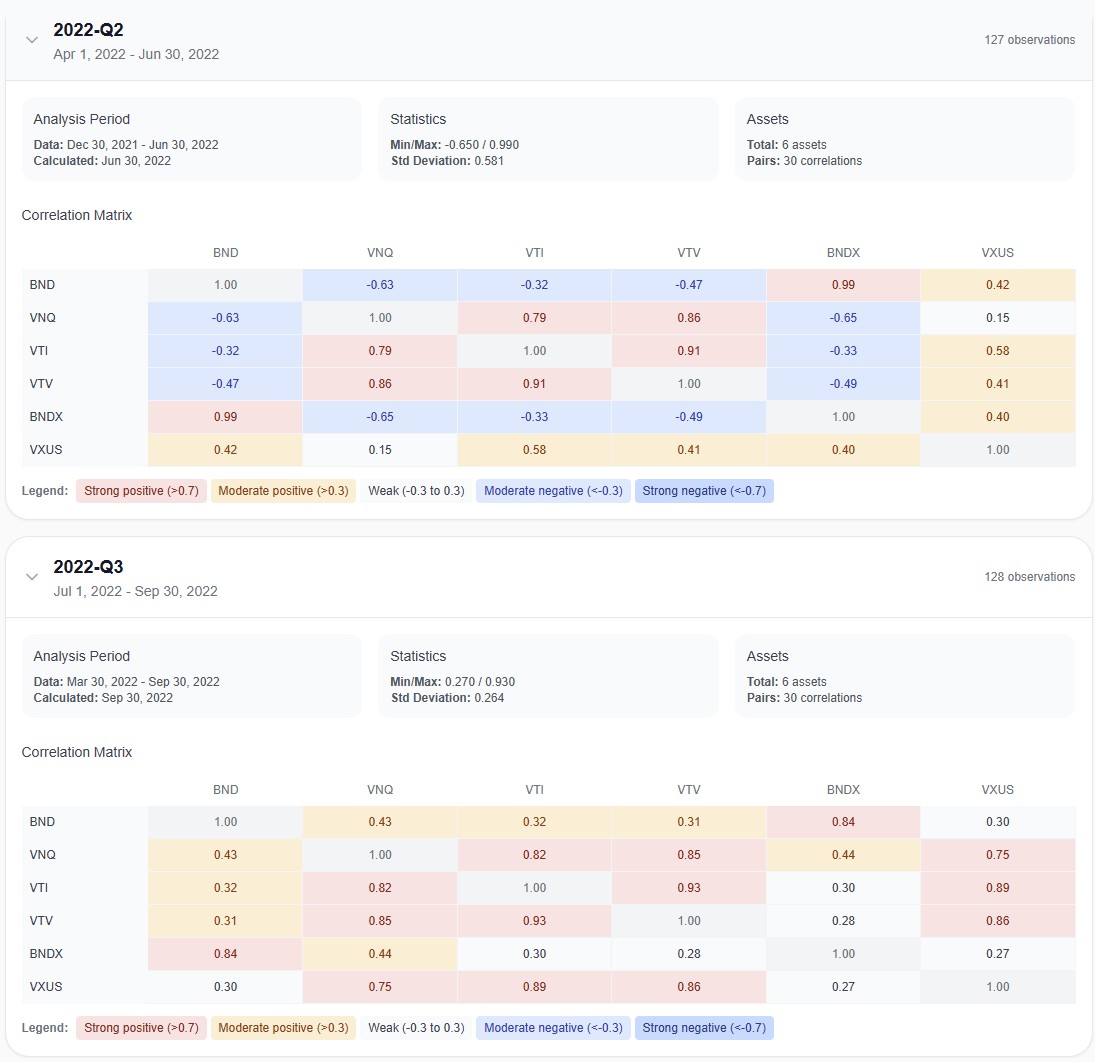
Task: Open the 2022-Q2 heading
Action: tap(89, 30)
